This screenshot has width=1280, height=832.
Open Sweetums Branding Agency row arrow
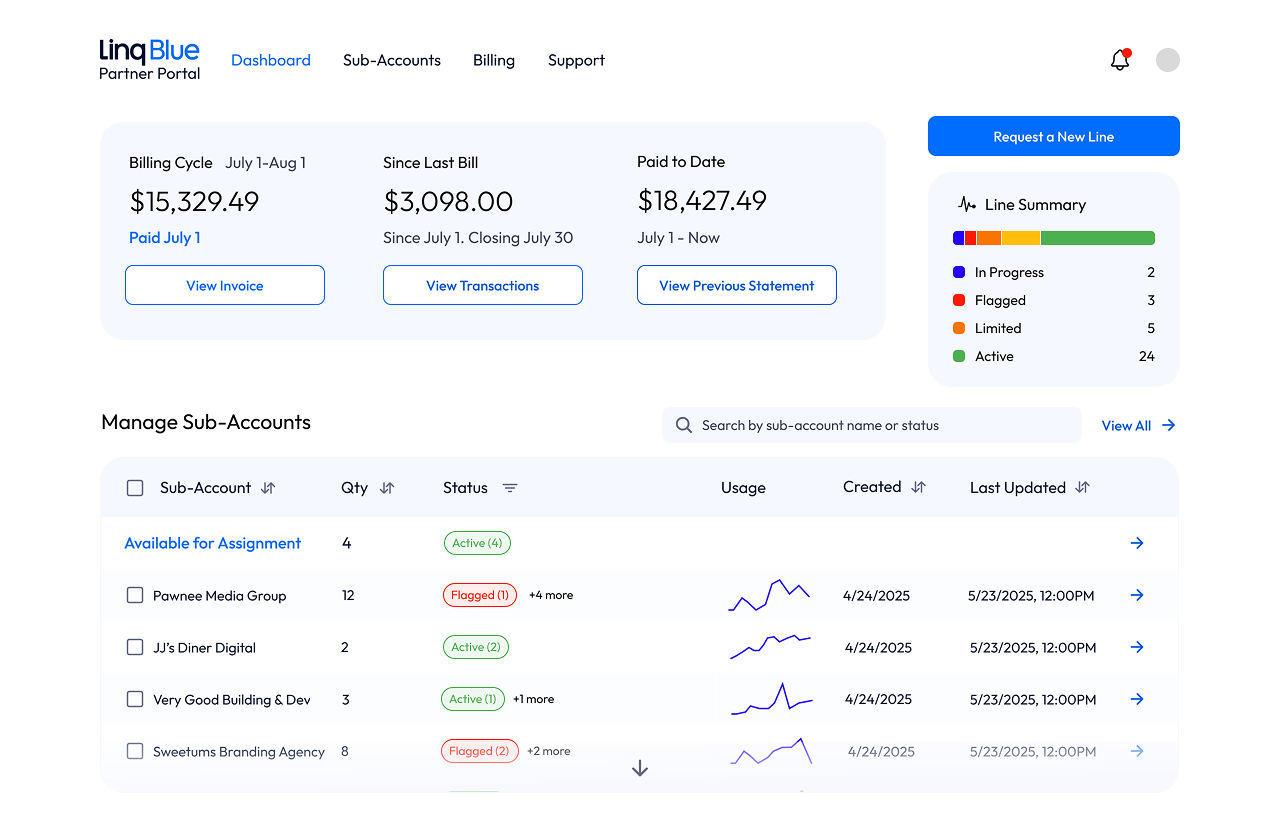tap(1137, 751)
